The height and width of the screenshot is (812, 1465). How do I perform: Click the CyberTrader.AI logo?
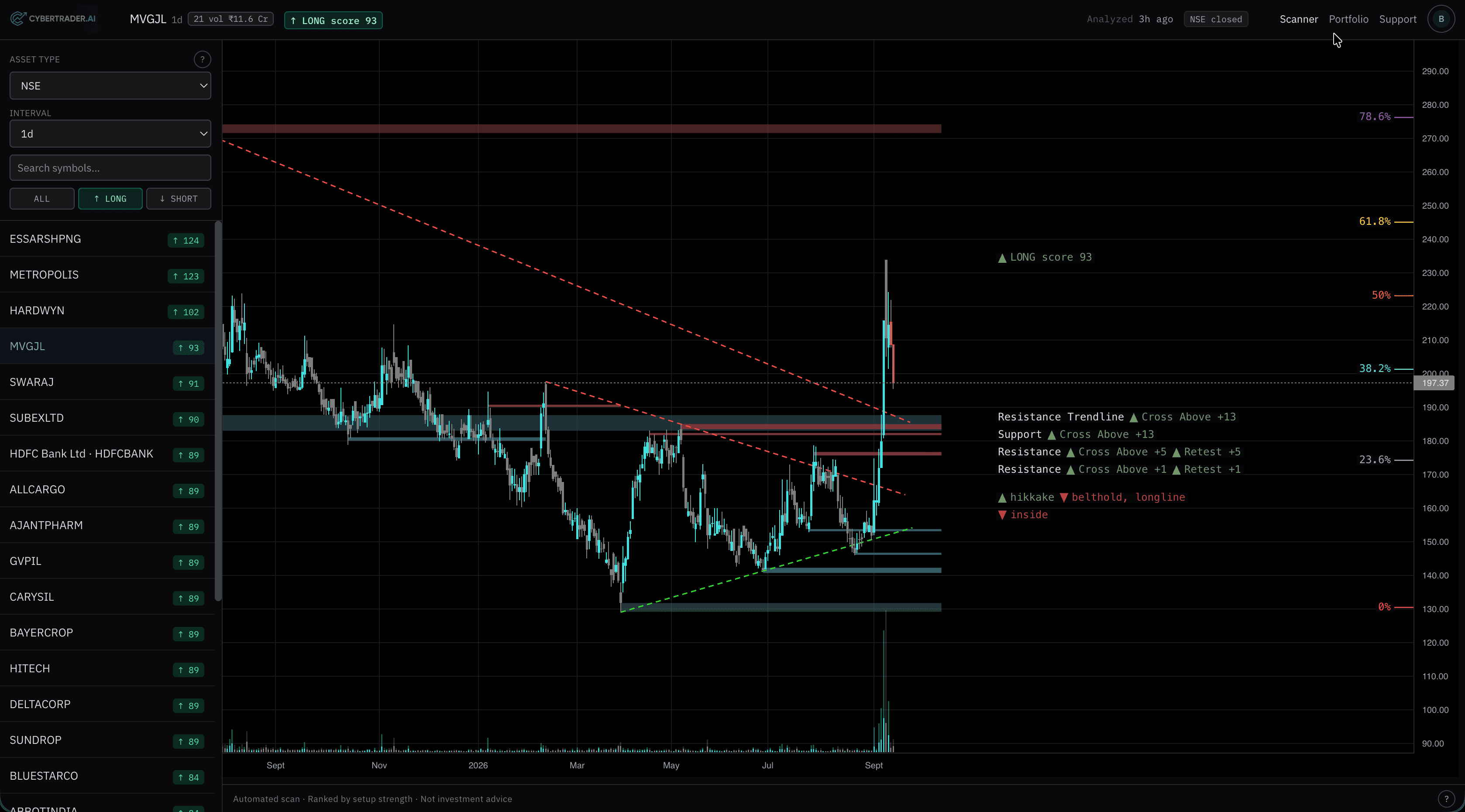click(x=53, y=19)
